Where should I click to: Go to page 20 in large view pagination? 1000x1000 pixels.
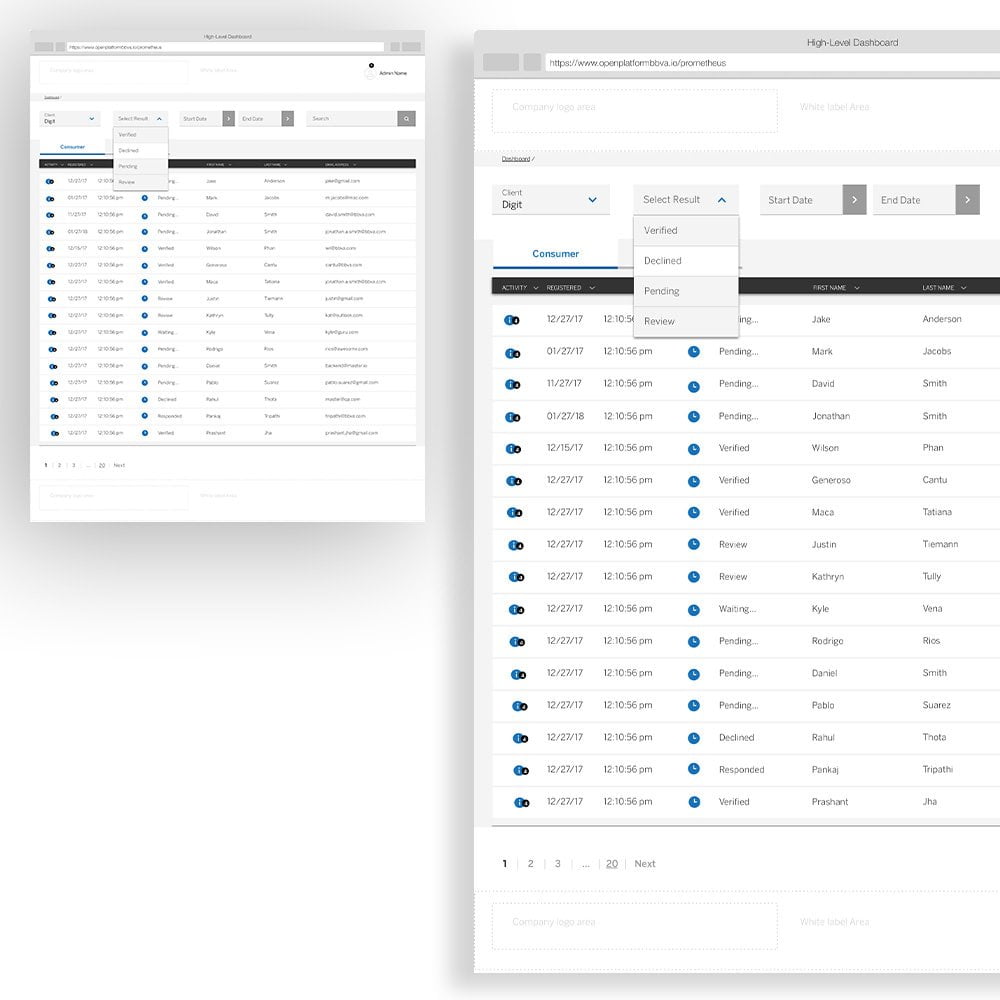(611, 864)
